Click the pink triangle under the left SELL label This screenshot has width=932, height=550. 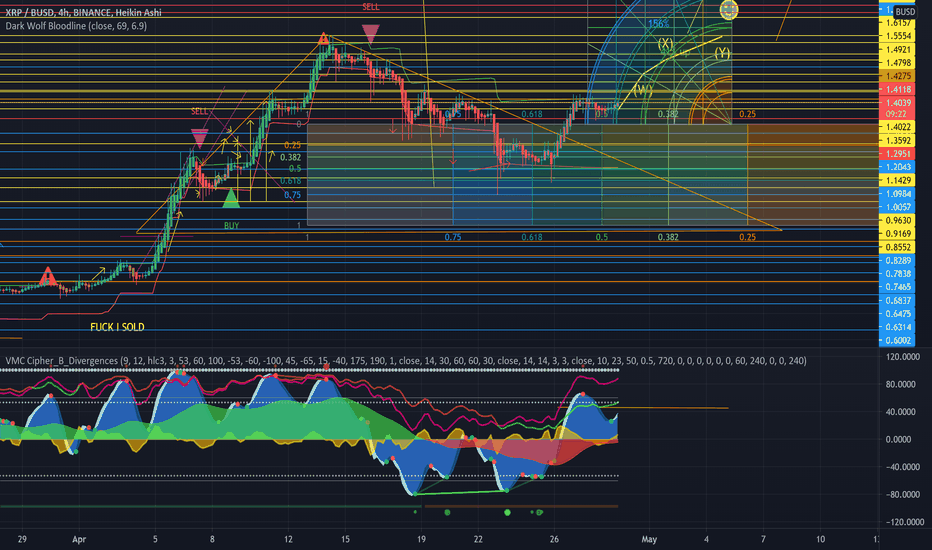coord(199,138)
